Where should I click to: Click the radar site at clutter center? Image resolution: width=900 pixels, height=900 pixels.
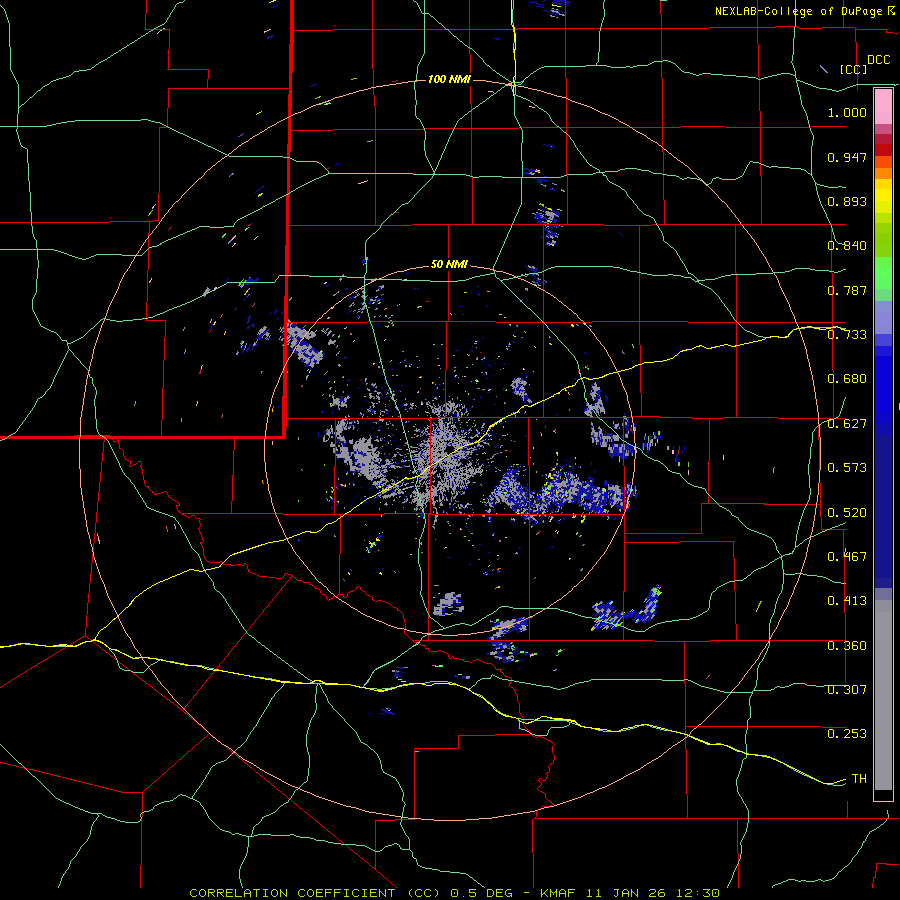pos(449,448)
